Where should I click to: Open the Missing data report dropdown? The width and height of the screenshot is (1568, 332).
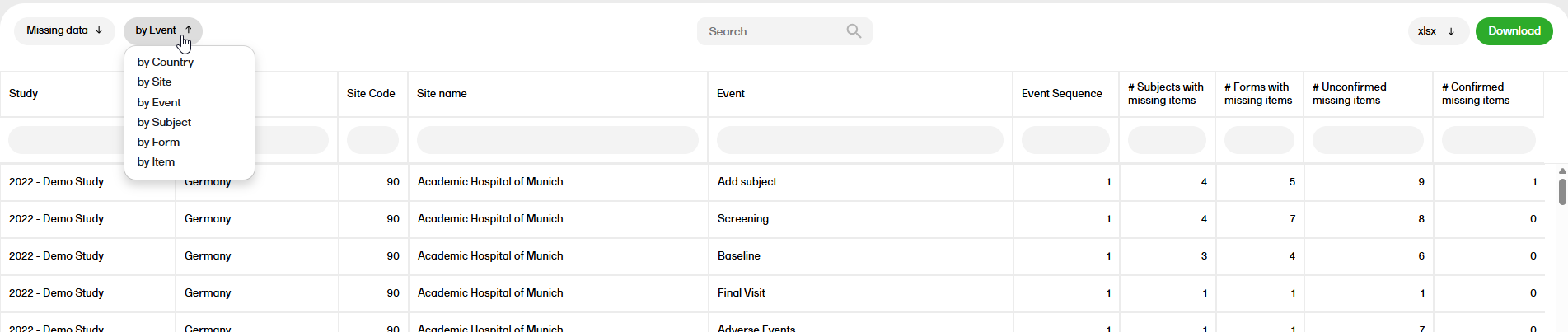(x=64, y=30)
